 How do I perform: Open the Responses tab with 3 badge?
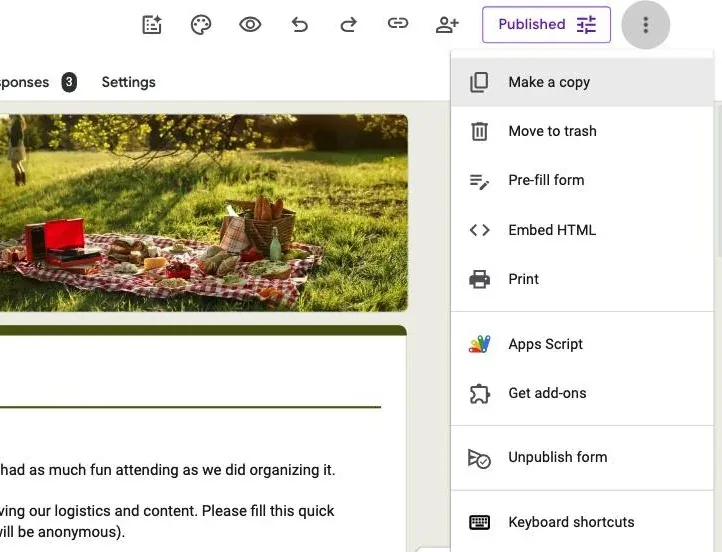[37, 82]
